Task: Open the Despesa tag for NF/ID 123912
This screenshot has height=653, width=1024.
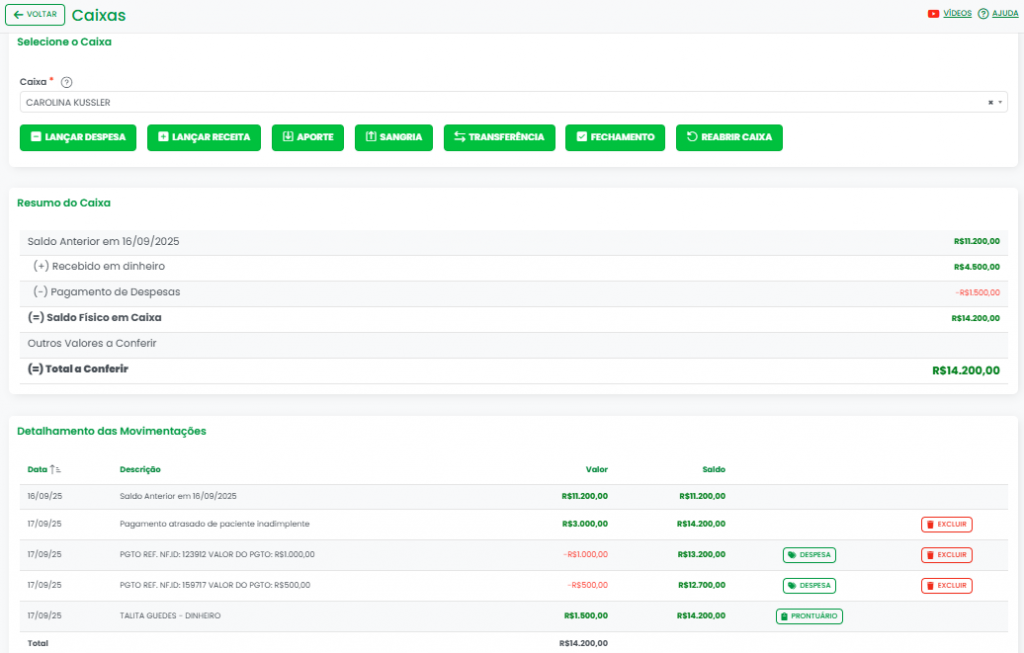Action: pyautogui.click(x=809, y=555)
